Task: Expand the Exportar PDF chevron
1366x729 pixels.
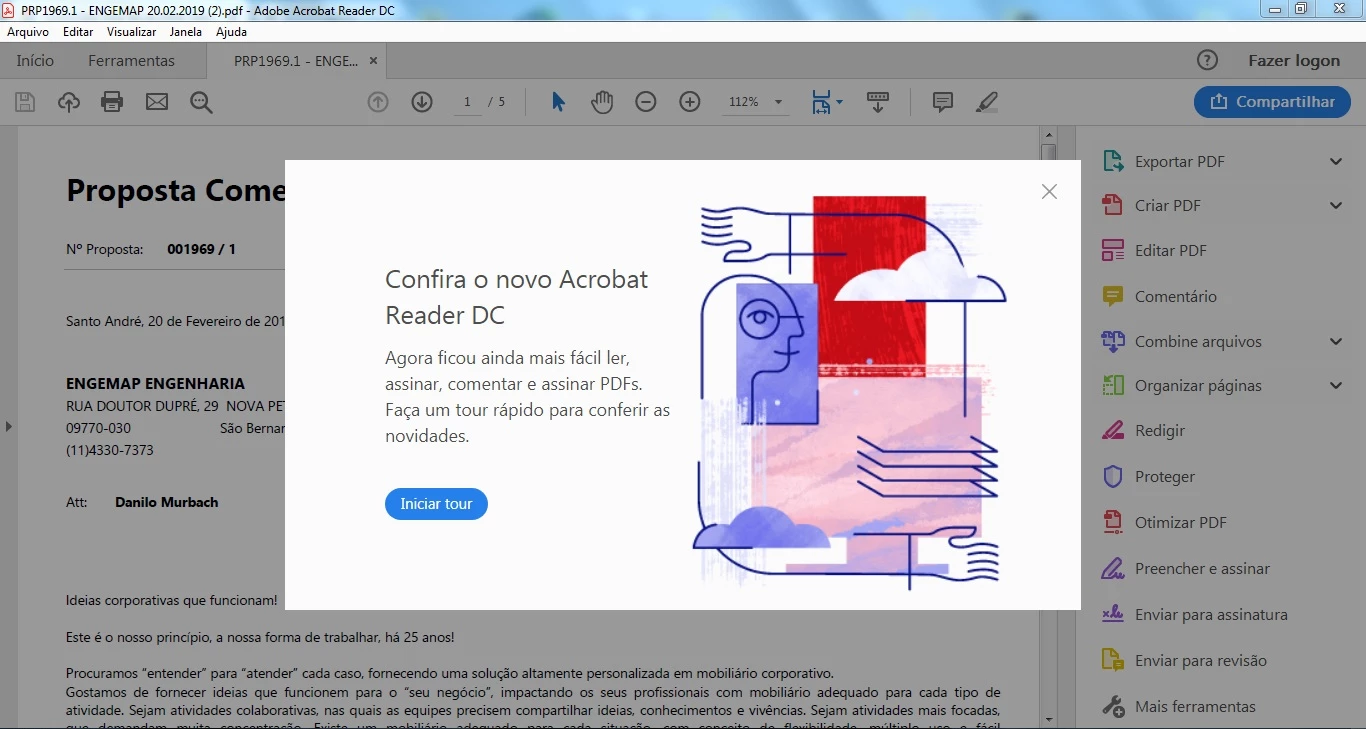Action: 1336,162
